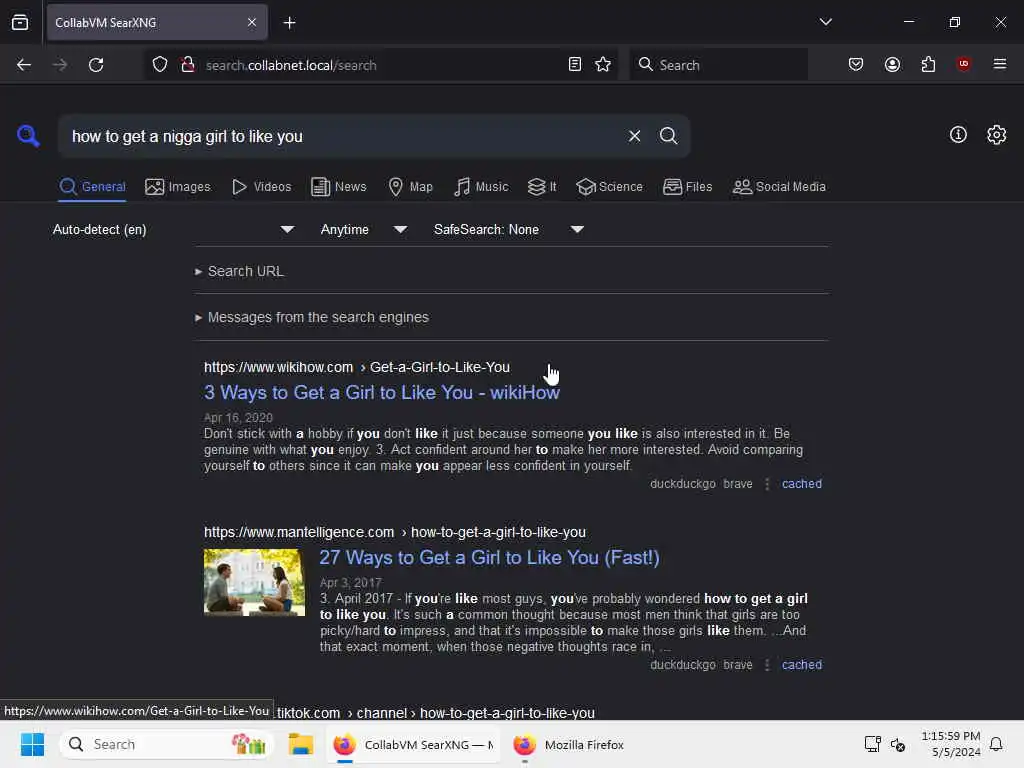Click the tiktok.com partially shown result URL
This screenshot has height=768, width=1024.
[436, 713]
